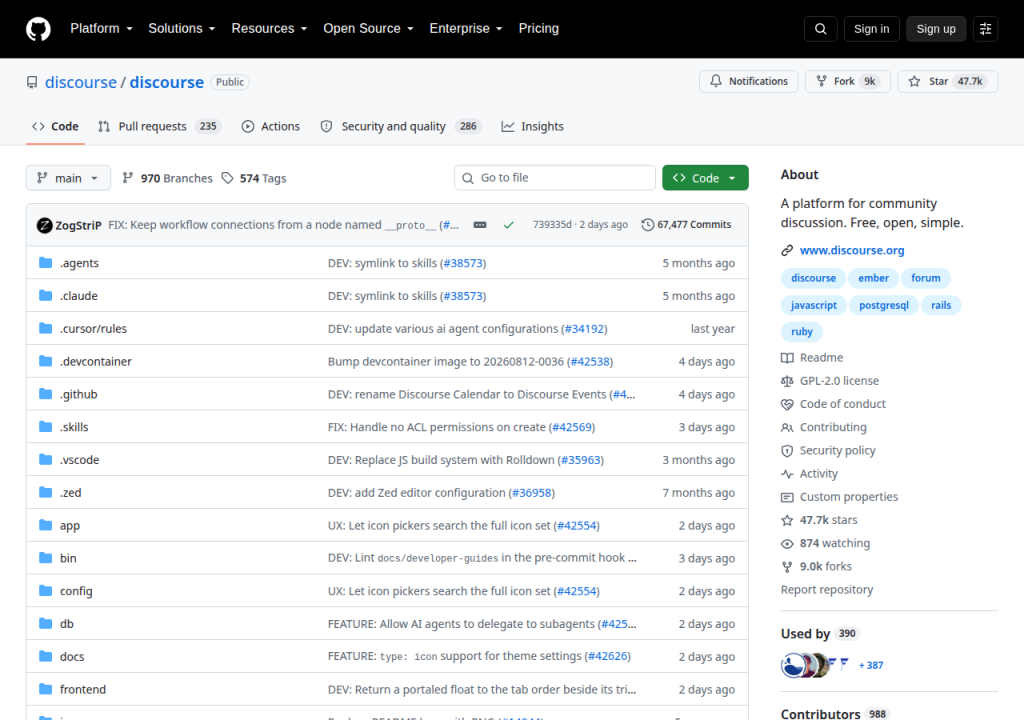Click the Readme book icon
The height and width of the screenshot is (720, 1024).
[x=787, y=357]
